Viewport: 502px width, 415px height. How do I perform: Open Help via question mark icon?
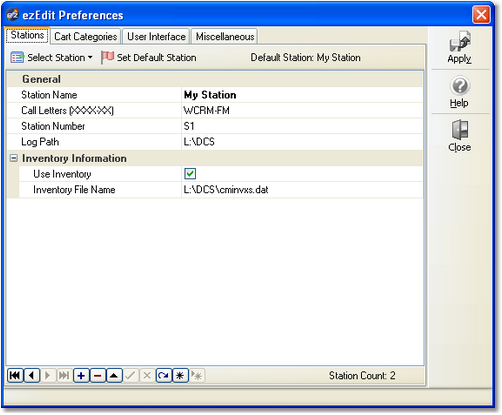pyautogui.click(x=460, y=86)
